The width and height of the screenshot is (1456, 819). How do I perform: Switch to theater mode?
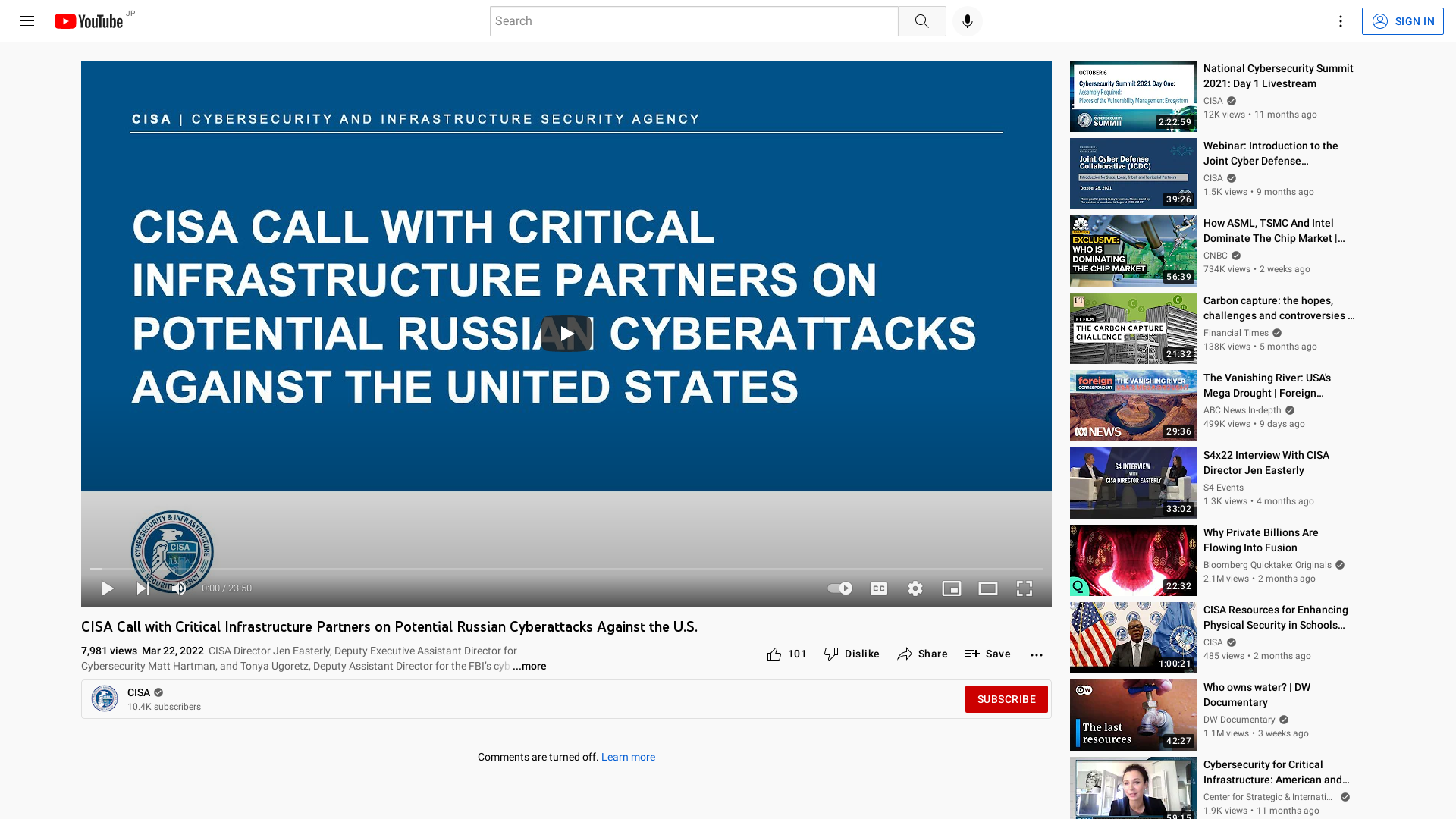pyautogui.click(x=988, y=588)
